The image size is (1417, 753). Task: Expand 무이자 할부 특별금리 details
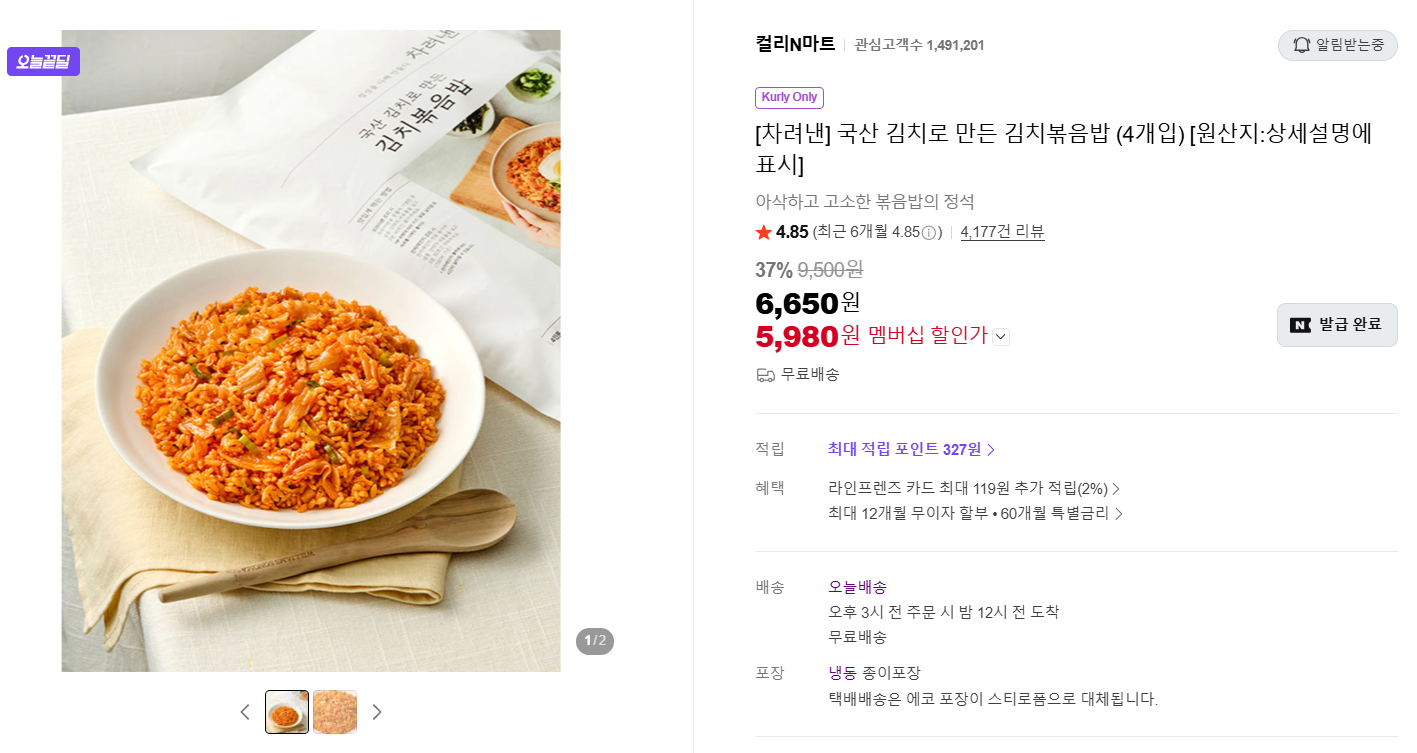point(975,514)
